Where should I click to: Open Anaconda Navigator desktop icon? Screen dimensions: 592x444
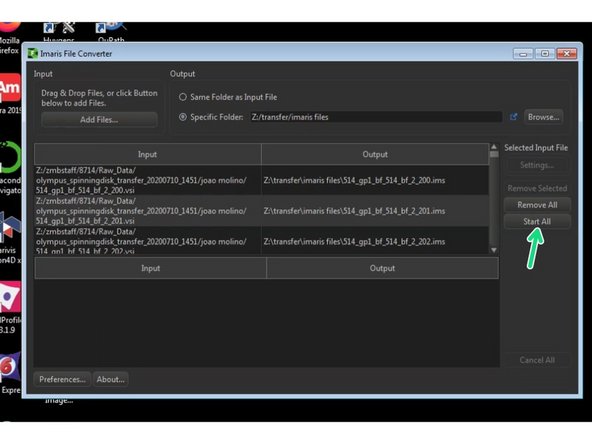coord(10,168)
